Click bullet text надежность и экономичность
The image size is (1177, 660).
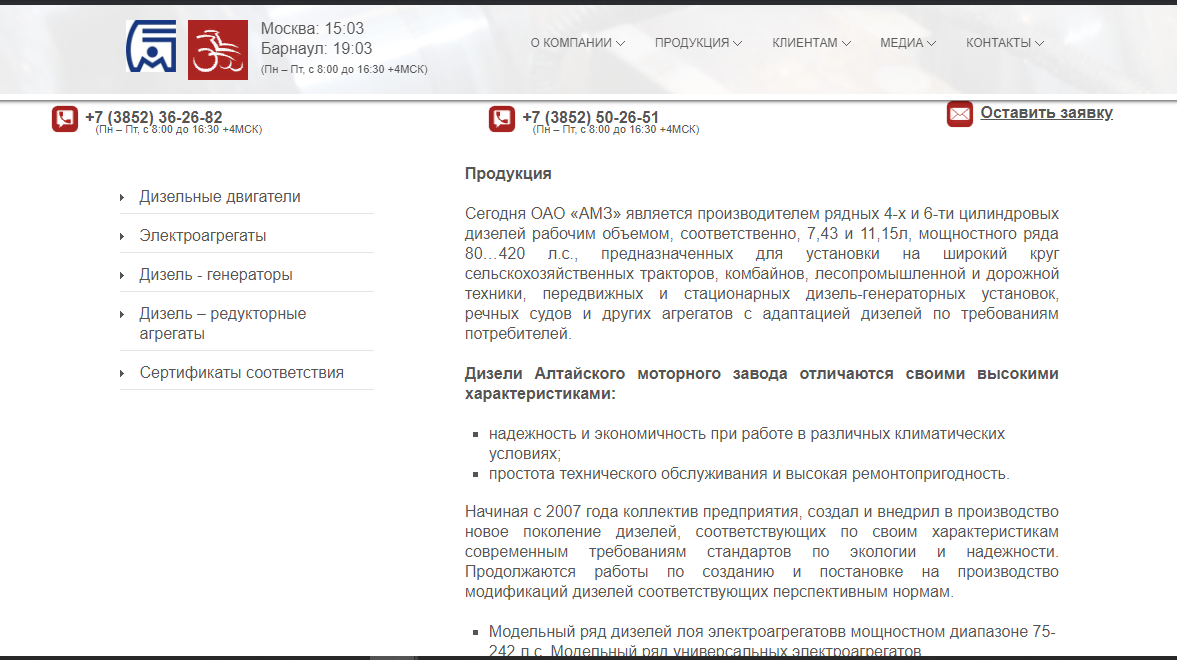pos(747,444)
